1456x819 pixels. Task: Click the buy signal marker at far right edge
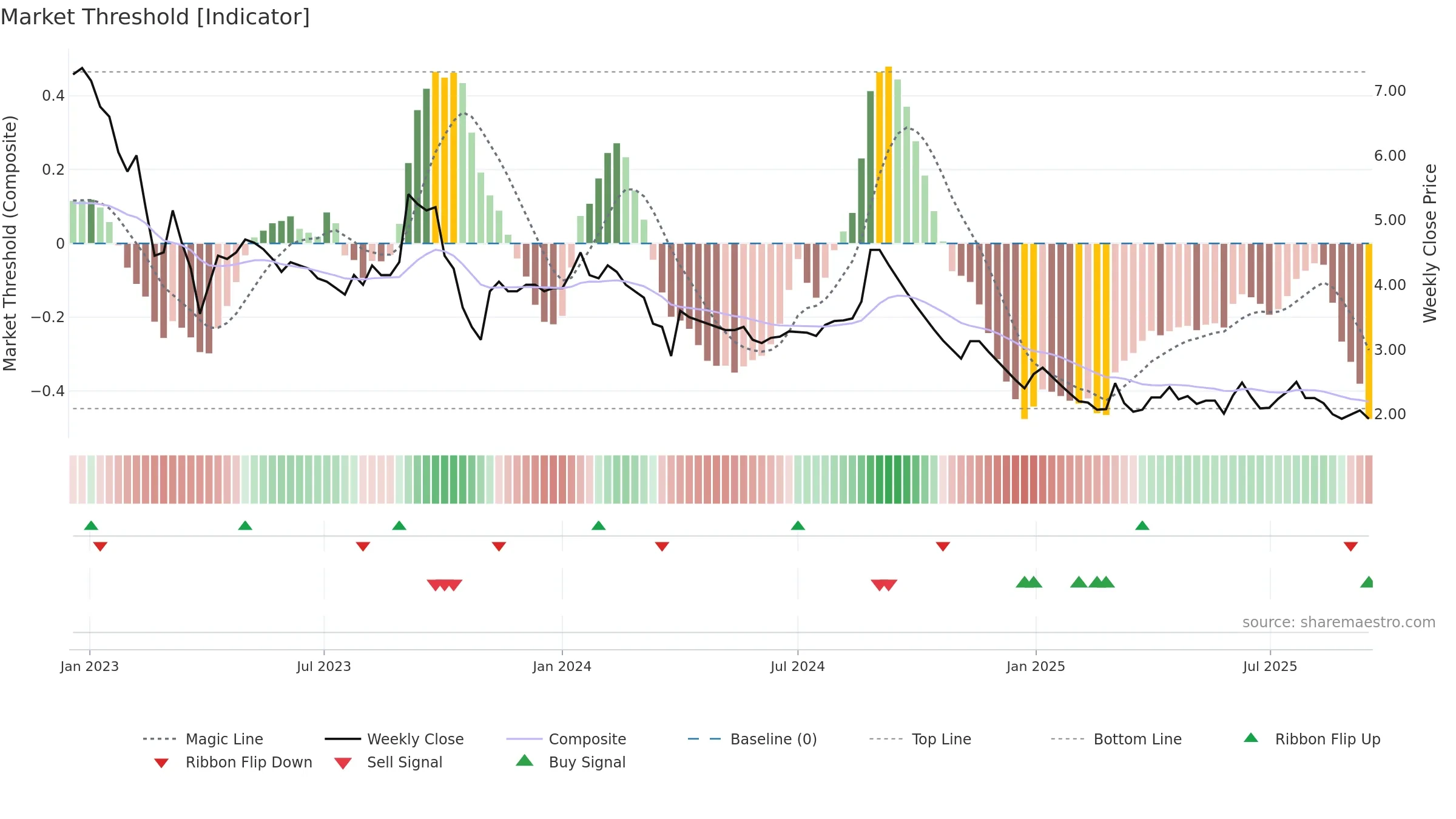[x=1367, y=582]
